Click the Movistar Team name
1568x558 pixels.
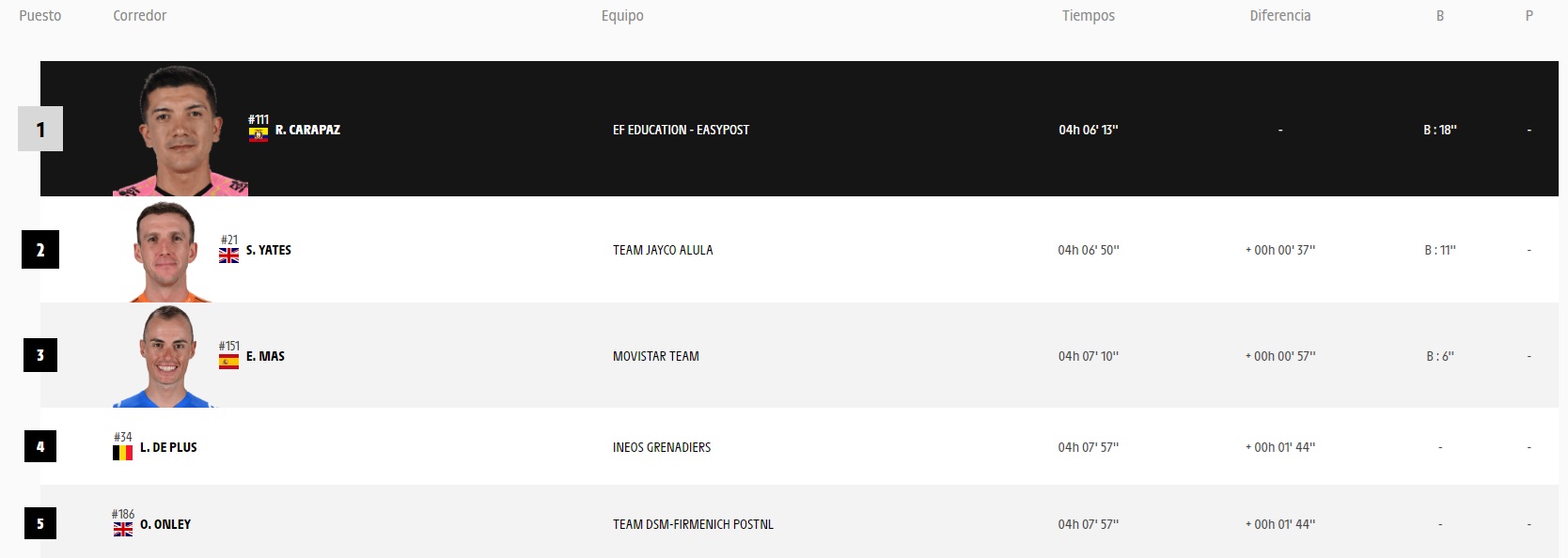tap(655, 357)
